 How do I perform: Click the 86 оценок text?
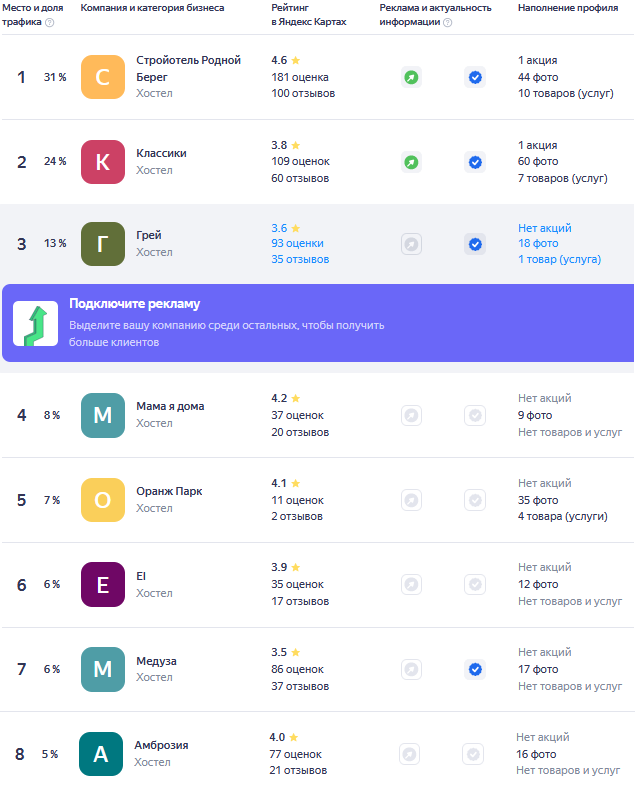point(297,669)
